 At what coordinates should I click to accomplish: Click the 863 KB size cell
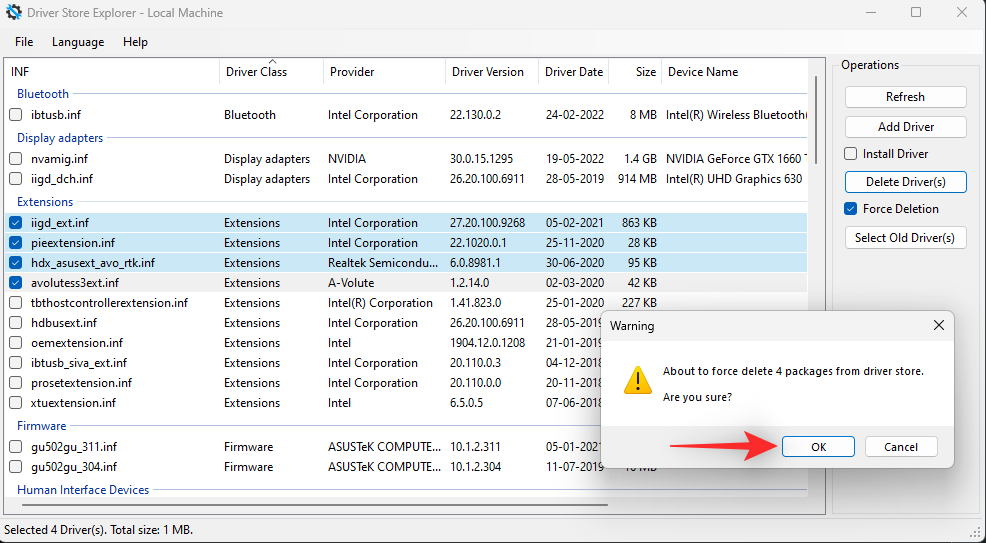(638, 222)
